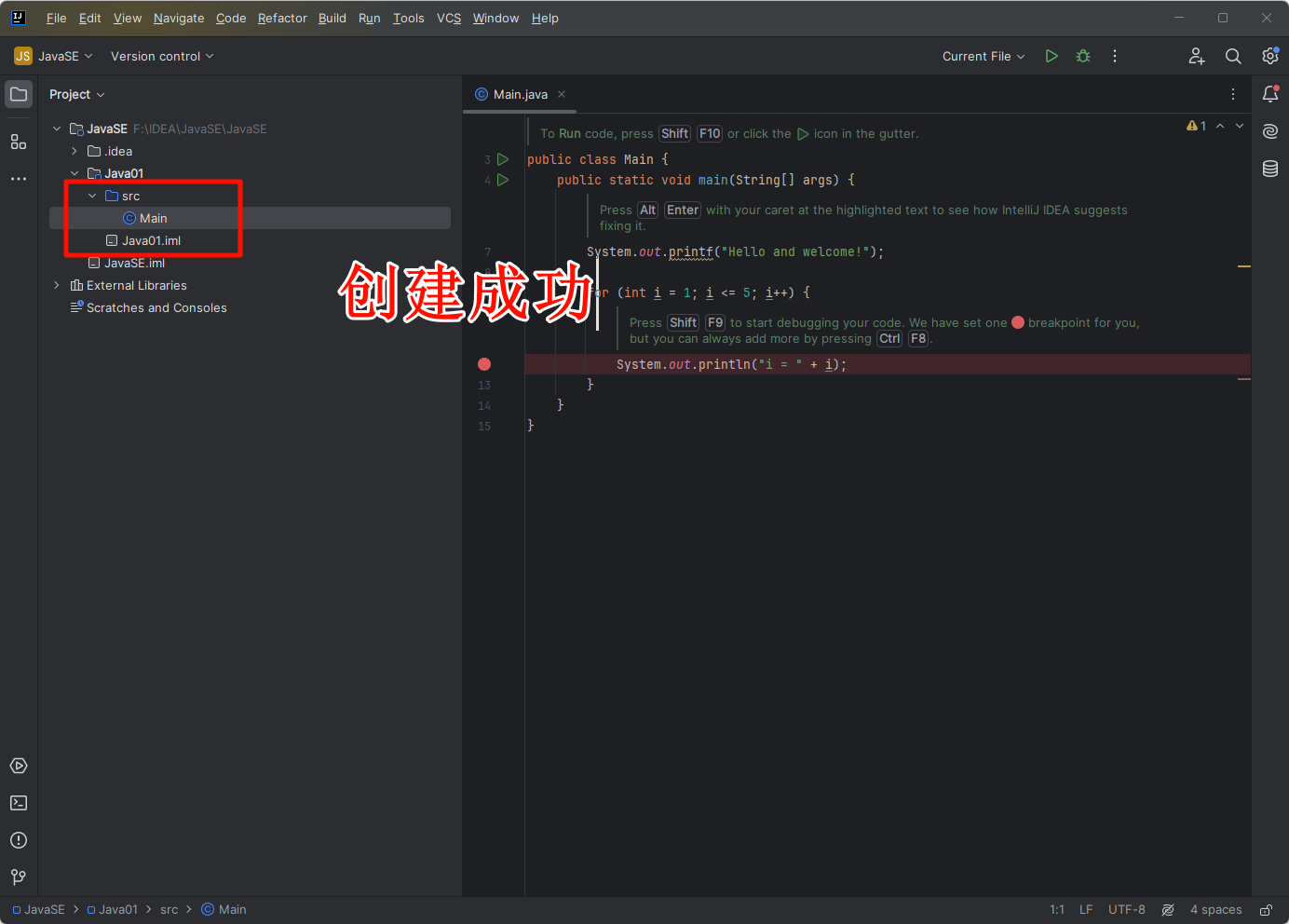Screen dimensions: 1289x924
Task: Open the File menu
Action: click(57, 18)
